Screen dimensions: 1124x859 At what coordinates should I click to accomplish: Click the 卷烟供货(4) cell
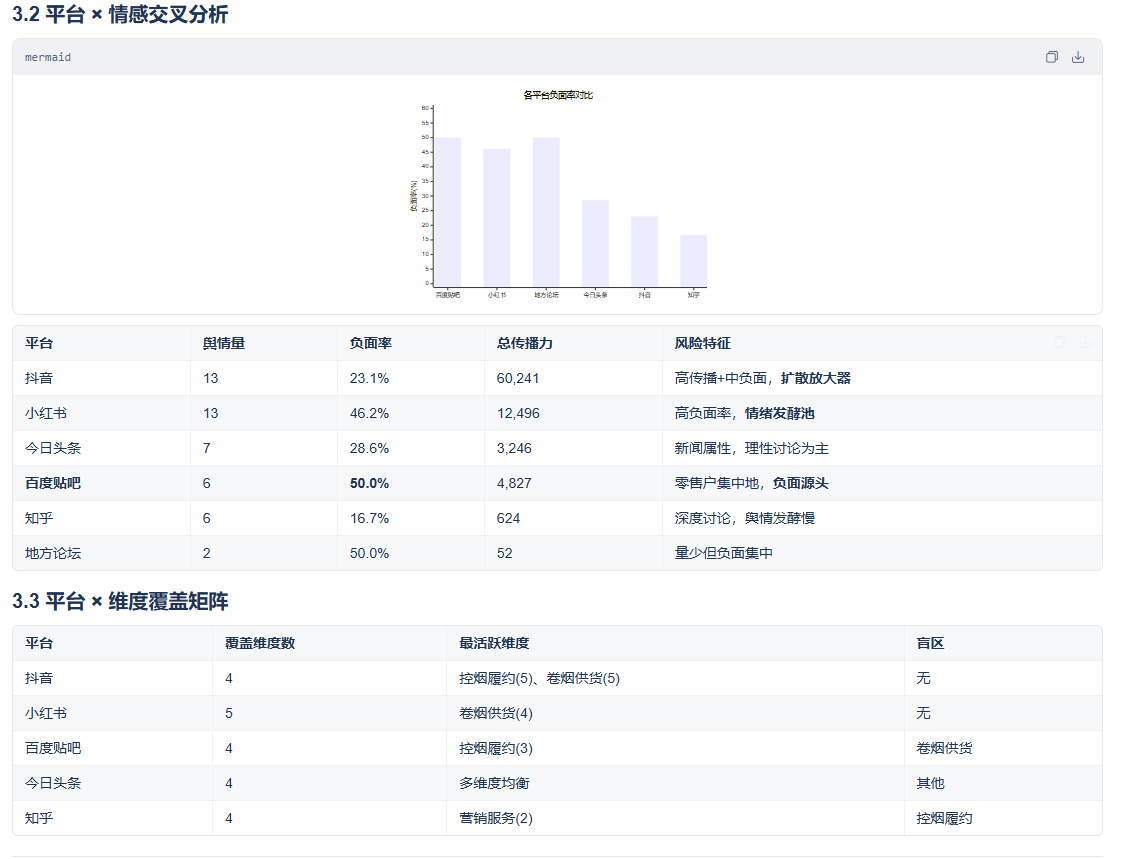[x=496, y=713]
